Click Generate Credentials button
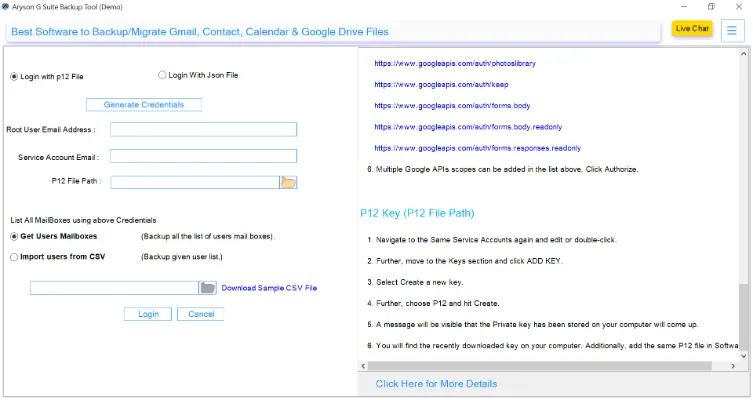 (x=144, y=105)
